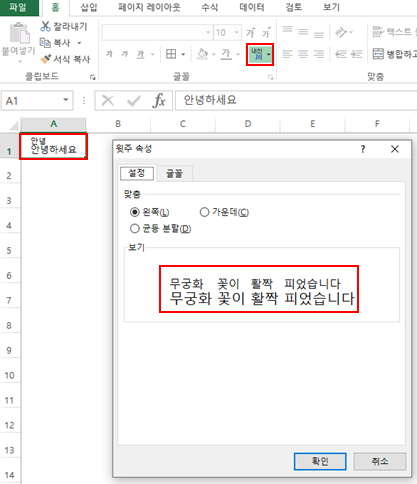Toggle underline 가 formatting
The height and width of the screenshot is (484, 417).
pyautogui.click(x=140, y=54)
